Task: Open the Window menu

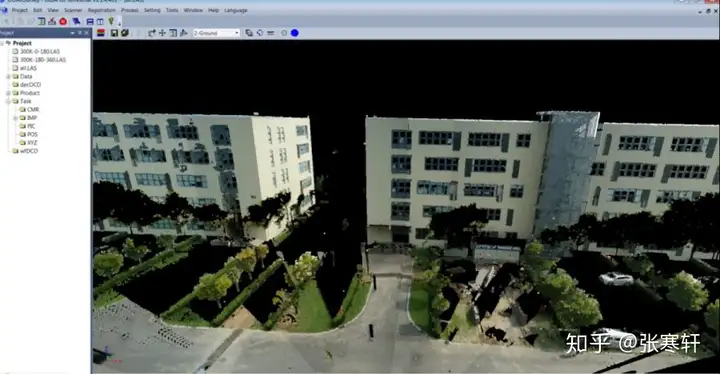Action: pyautogui.click(x=193, y=10)
